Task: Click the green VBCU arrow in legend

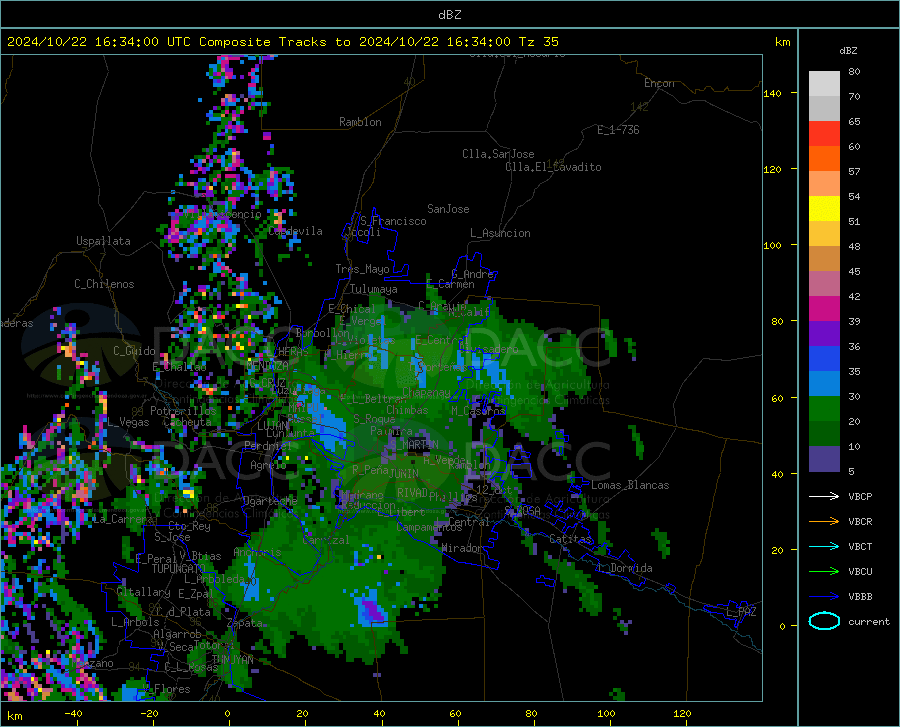Action: click(x=824, y=572)
